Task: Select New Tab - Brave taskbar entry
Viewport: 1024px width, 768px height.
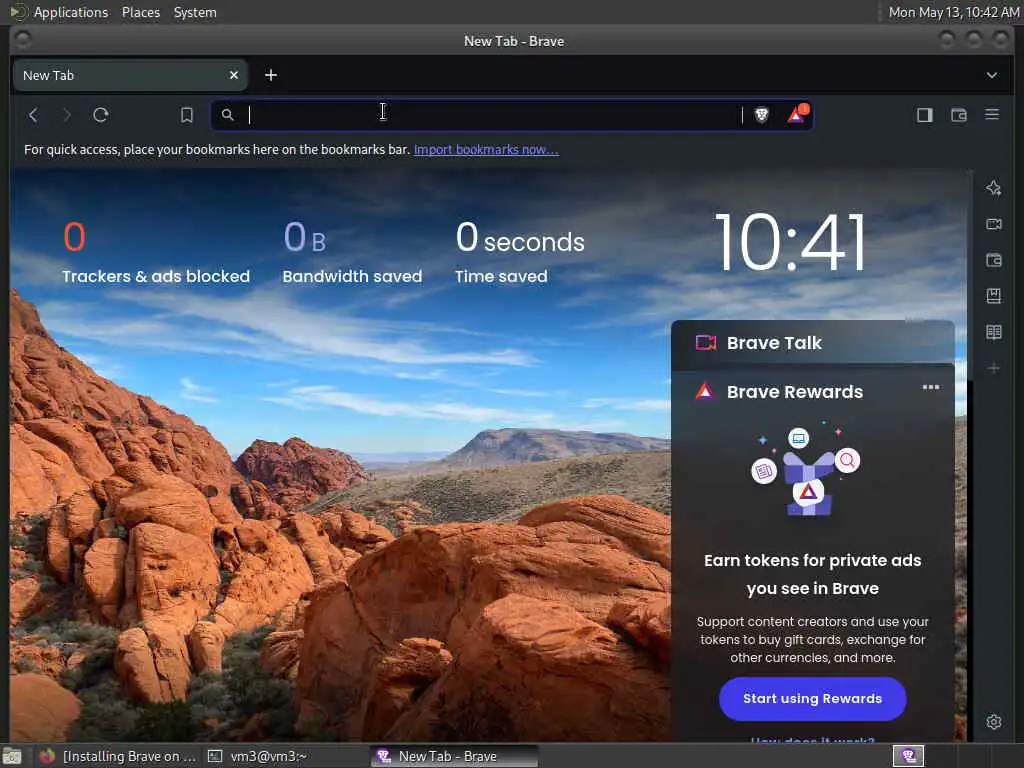Action: (455, 756)
